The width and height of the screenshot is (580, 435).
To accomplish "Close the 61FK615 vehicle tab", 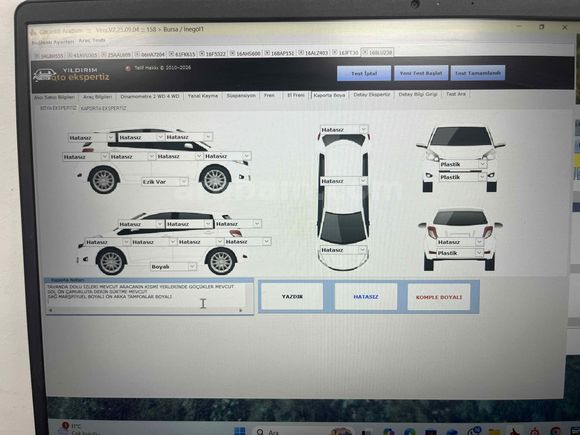I will click(x=171, y=54).
